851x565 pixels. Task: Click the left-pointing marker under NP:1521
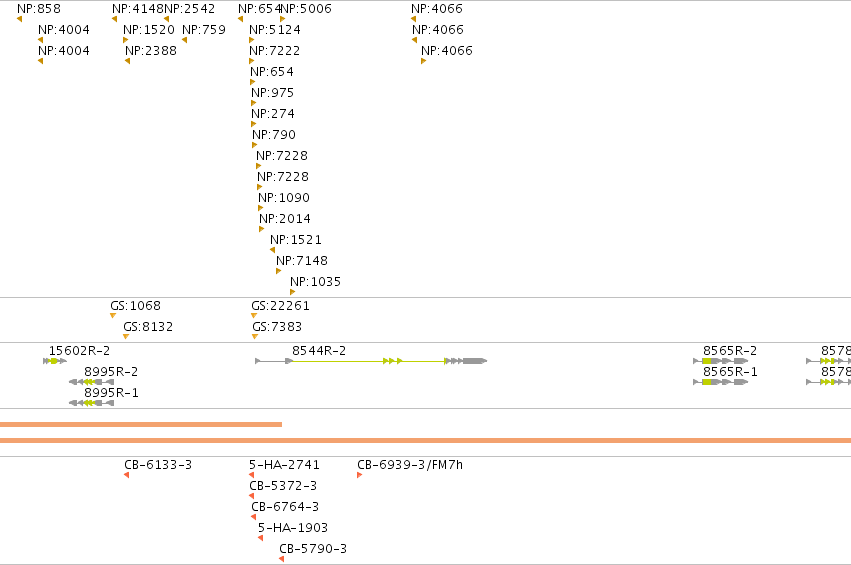(272, 250)
